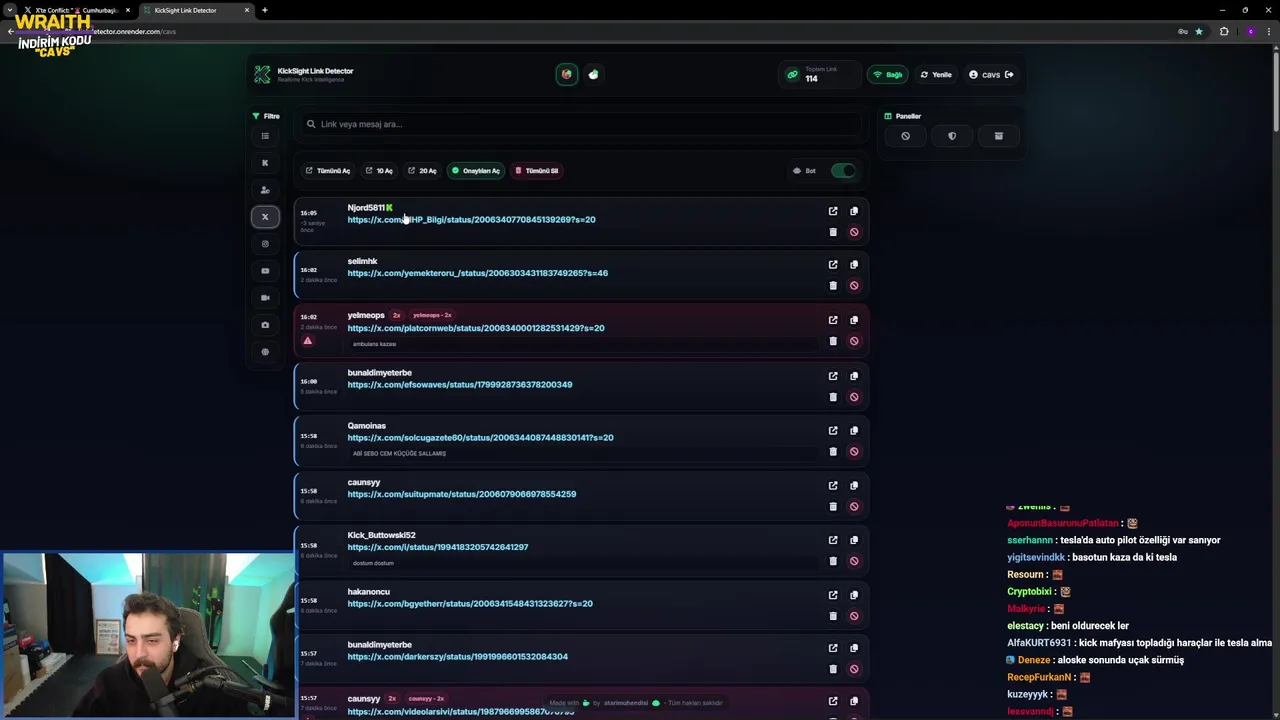The image size is (1280, 720).
Task: Open the archive panel under Paneller
Action: click(x=998, y=136)
